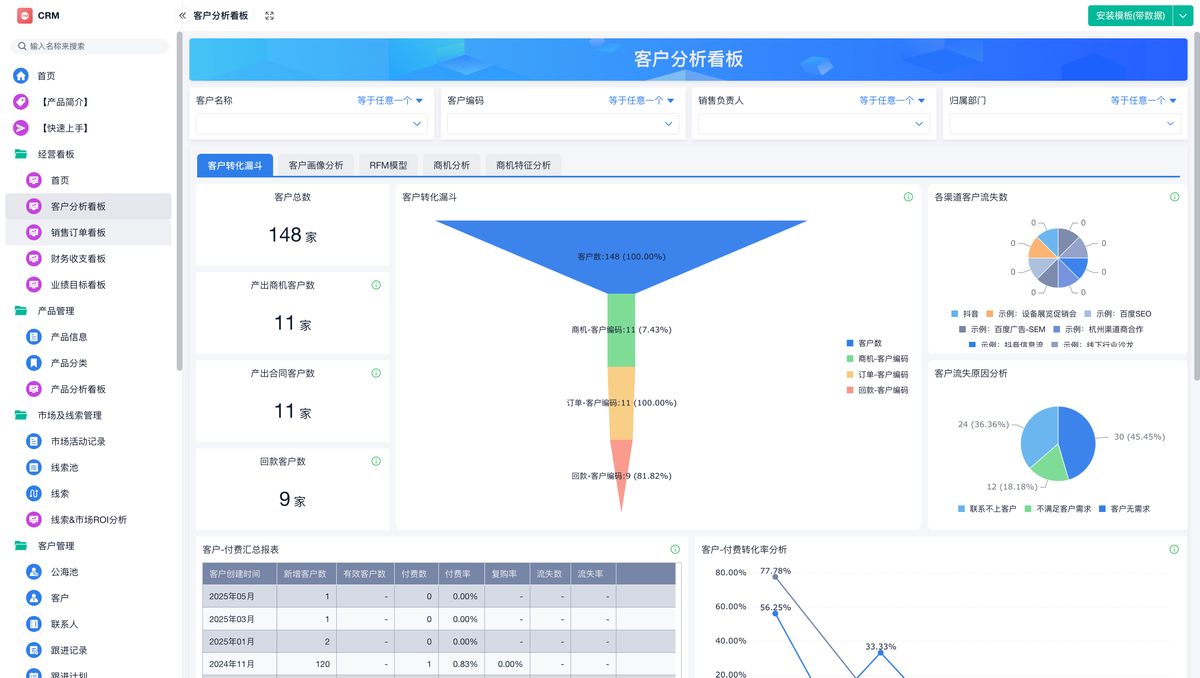Click 安装模板(带数据) button
The height and width of the screenshot is (678, 1200).
1130,16
